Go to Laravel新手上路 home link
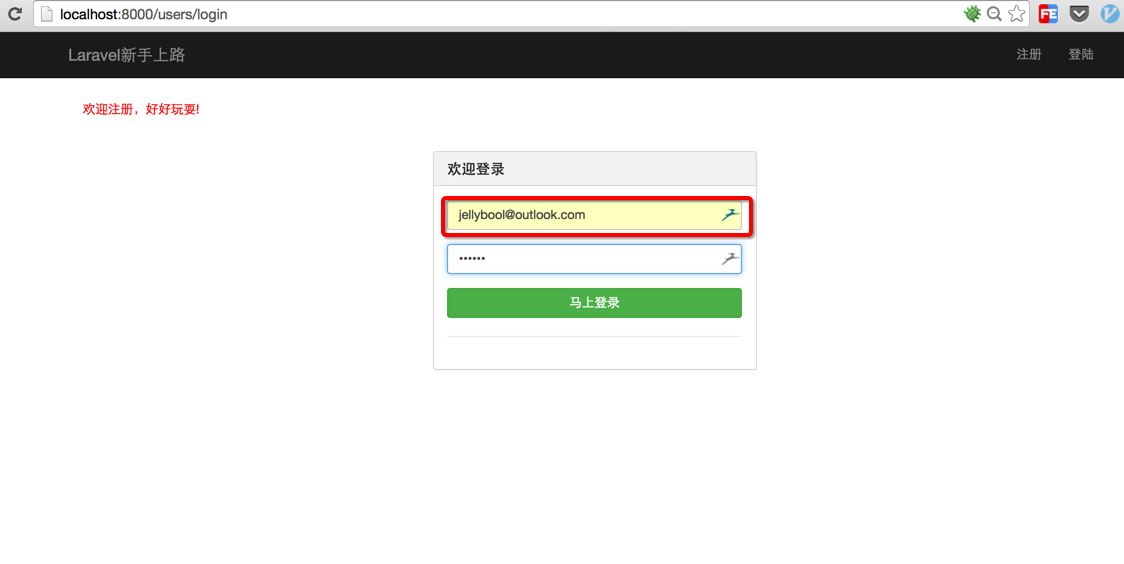Viewport: 1124px width, 564px height. pyautogui.click(x=126, y=55)
